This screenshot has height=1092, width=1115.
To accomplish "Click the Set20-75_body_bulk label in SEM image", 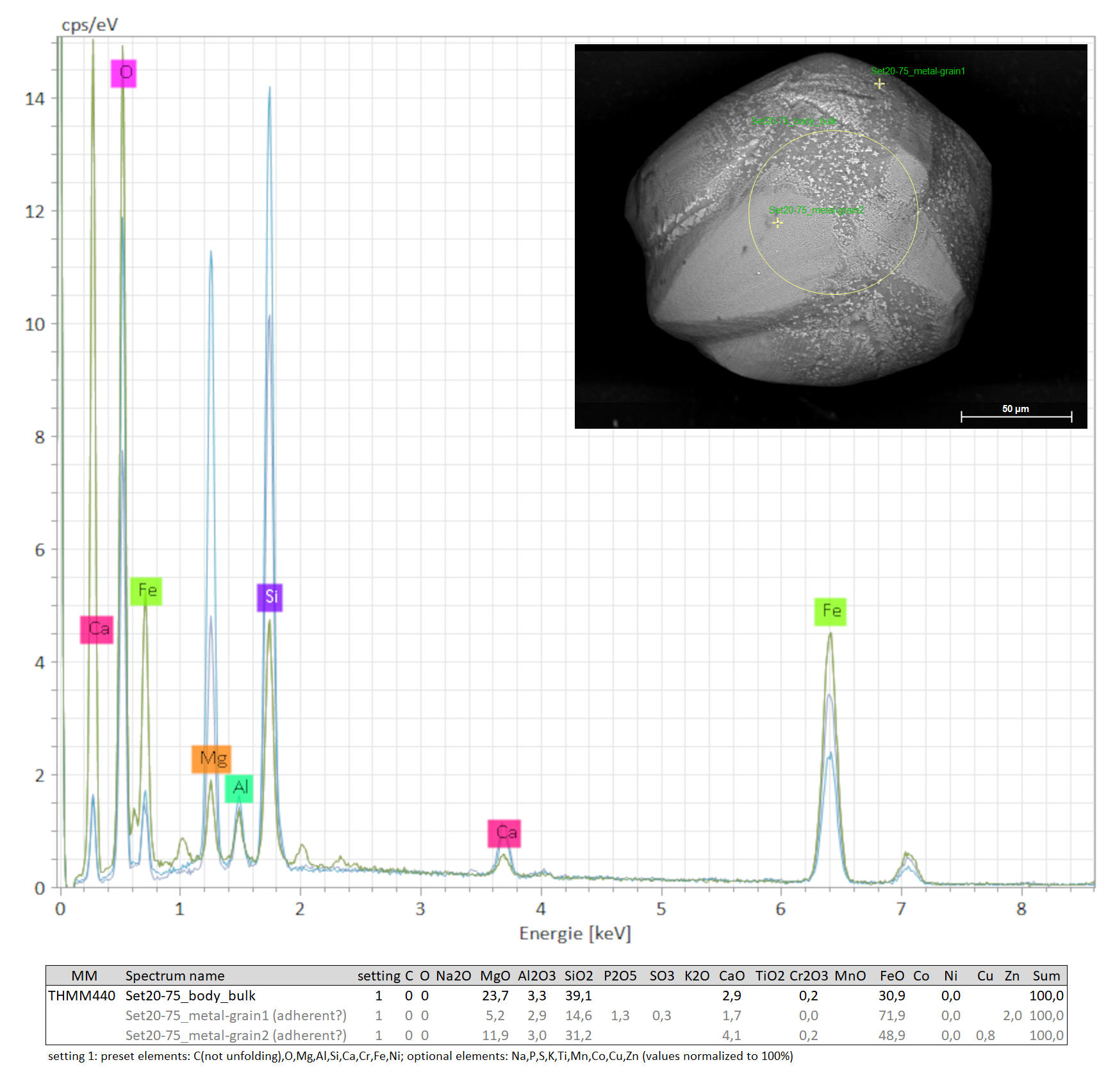I will (x=793, y=121).
